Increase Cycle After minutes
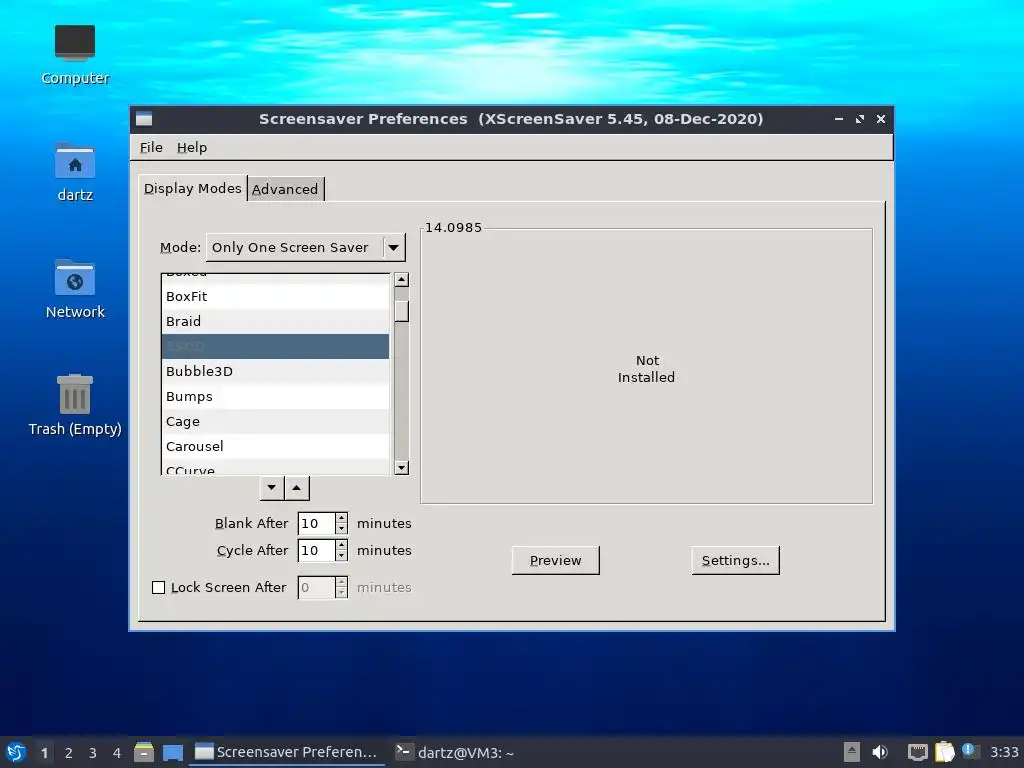Image resolution: width=1024 pixels, height=768 pixels. point(342,545)
